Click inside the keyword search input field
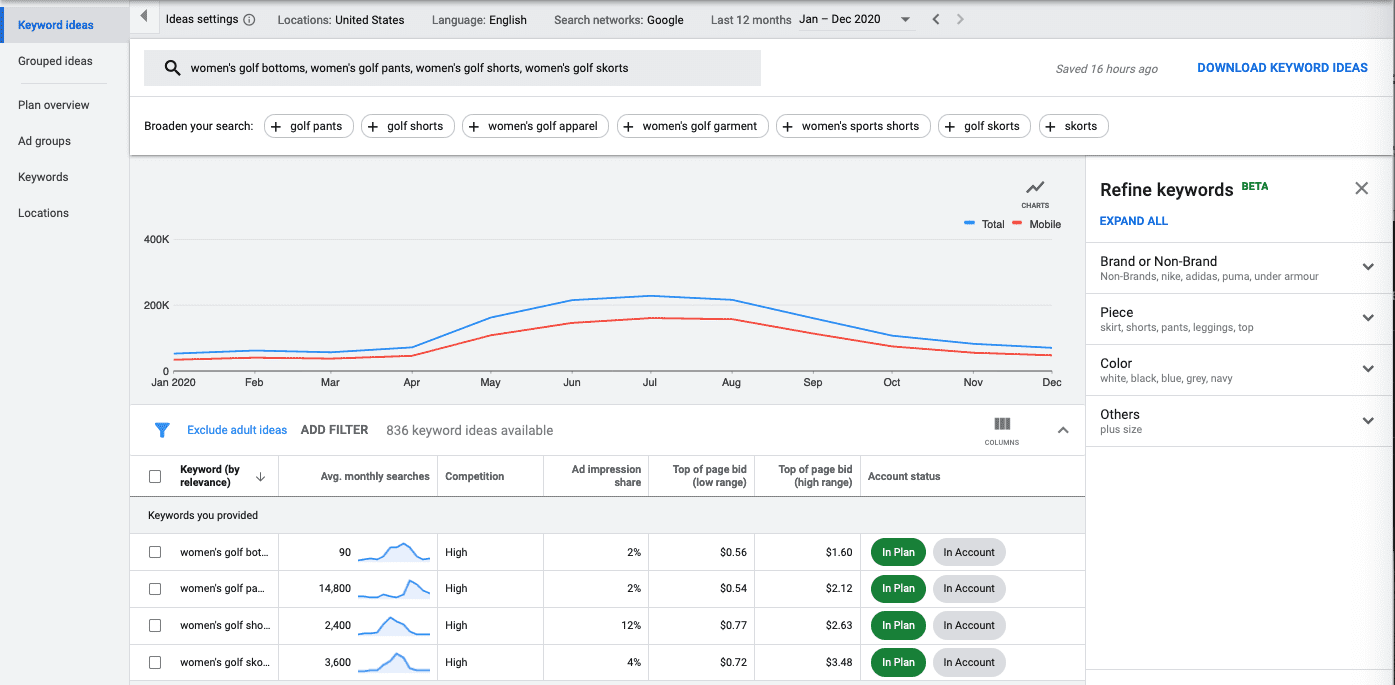This screenshot has width=1395, height=685. pos(450,67)
